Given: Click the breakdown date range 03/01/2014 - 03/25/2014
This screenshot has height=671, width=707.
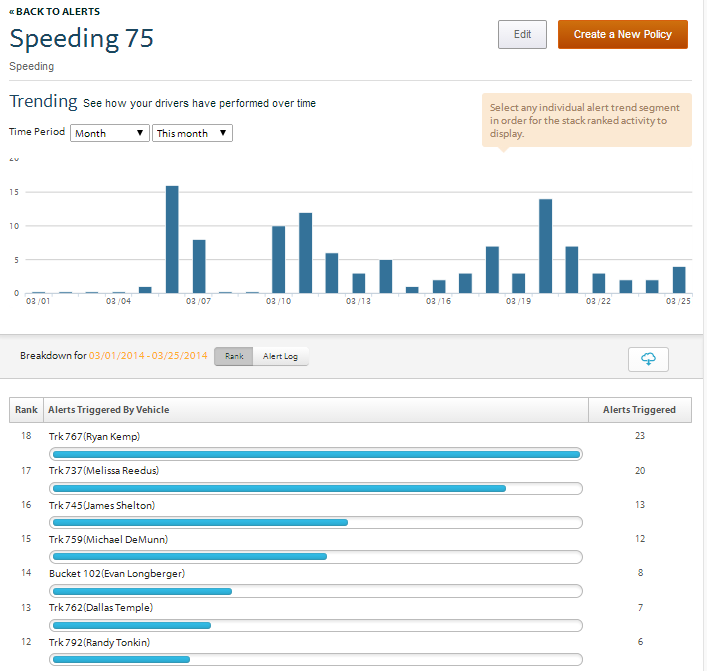Looking at the screenshot, I should coord(148,356).
